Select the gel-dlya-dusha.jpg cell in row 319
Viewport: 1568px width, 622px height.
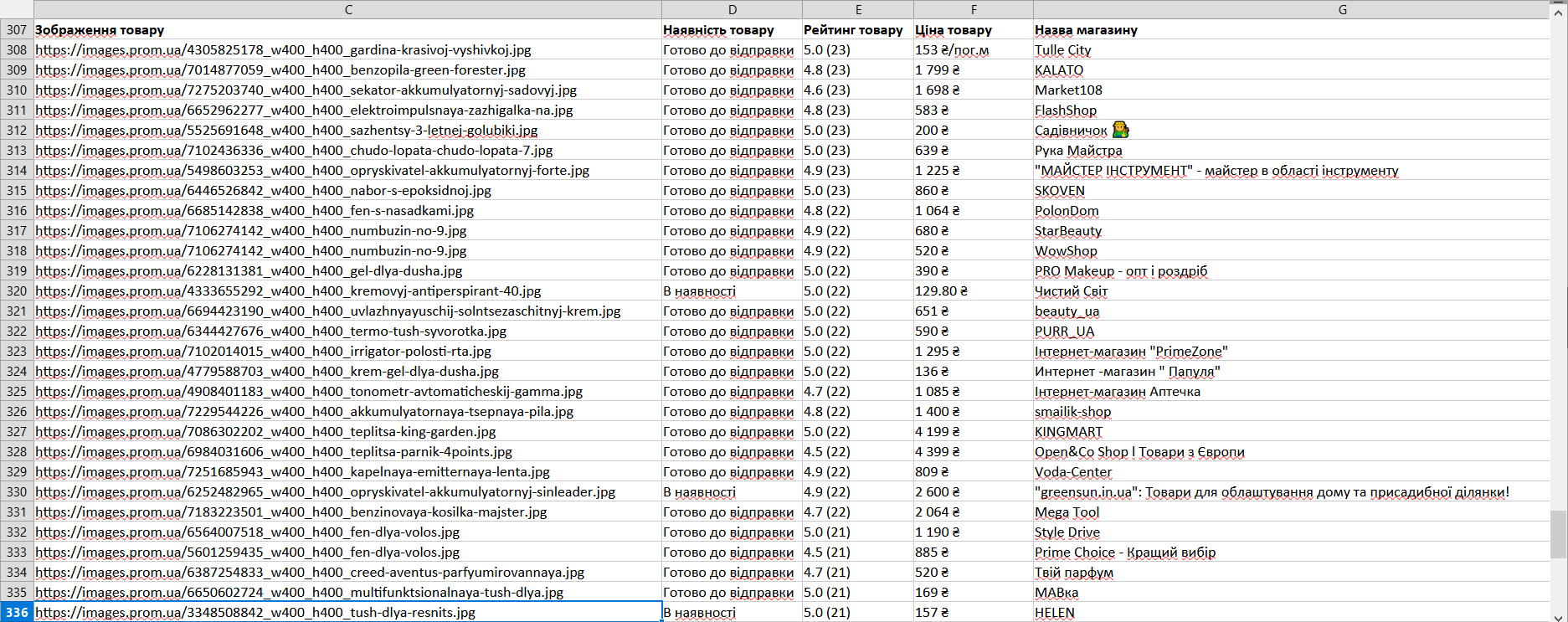coord(347,270)
